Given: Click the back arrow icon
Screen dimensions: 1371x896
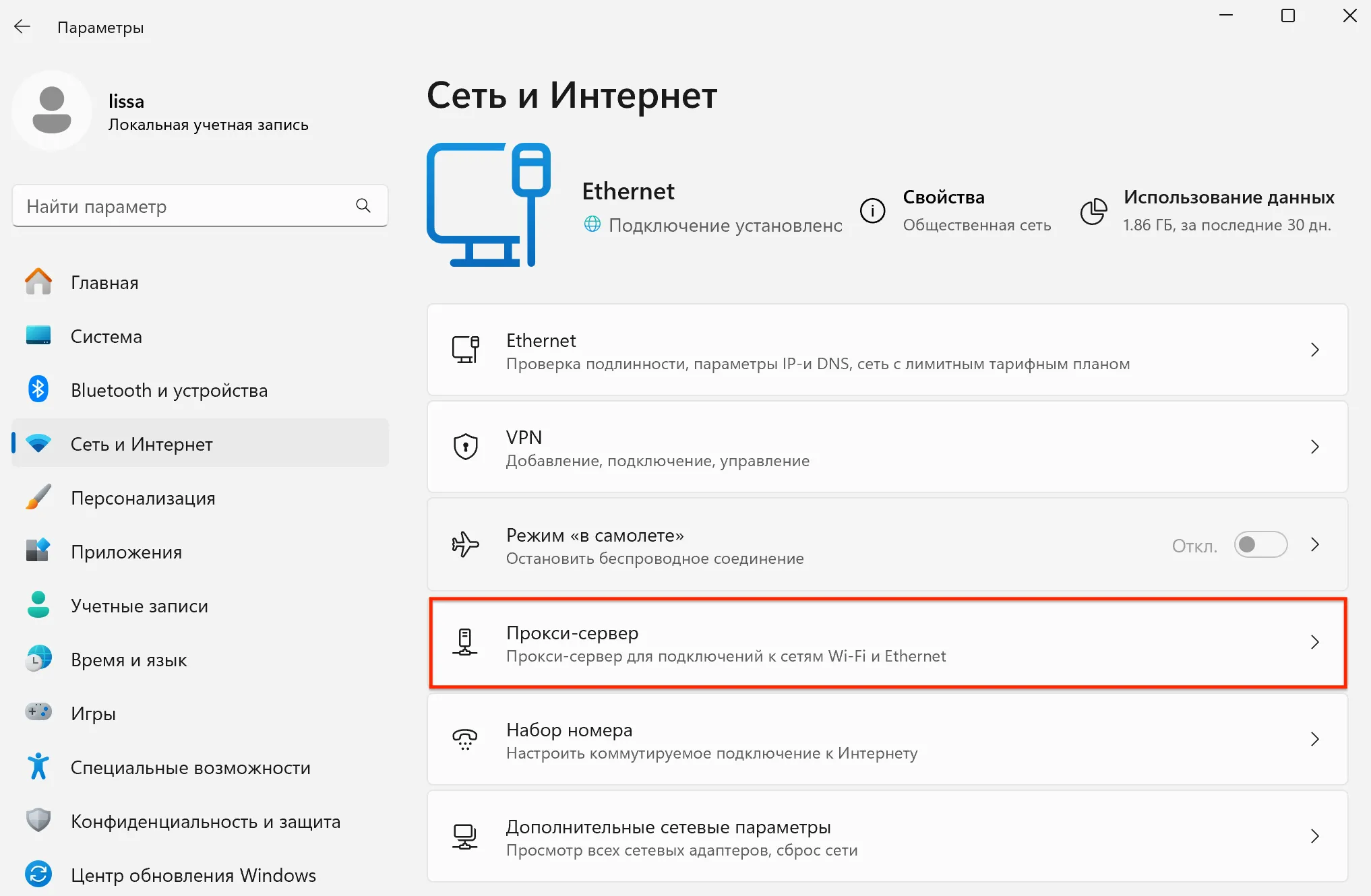Looking at the screenshot, I should pyautogui.click(x=22, y=27).
